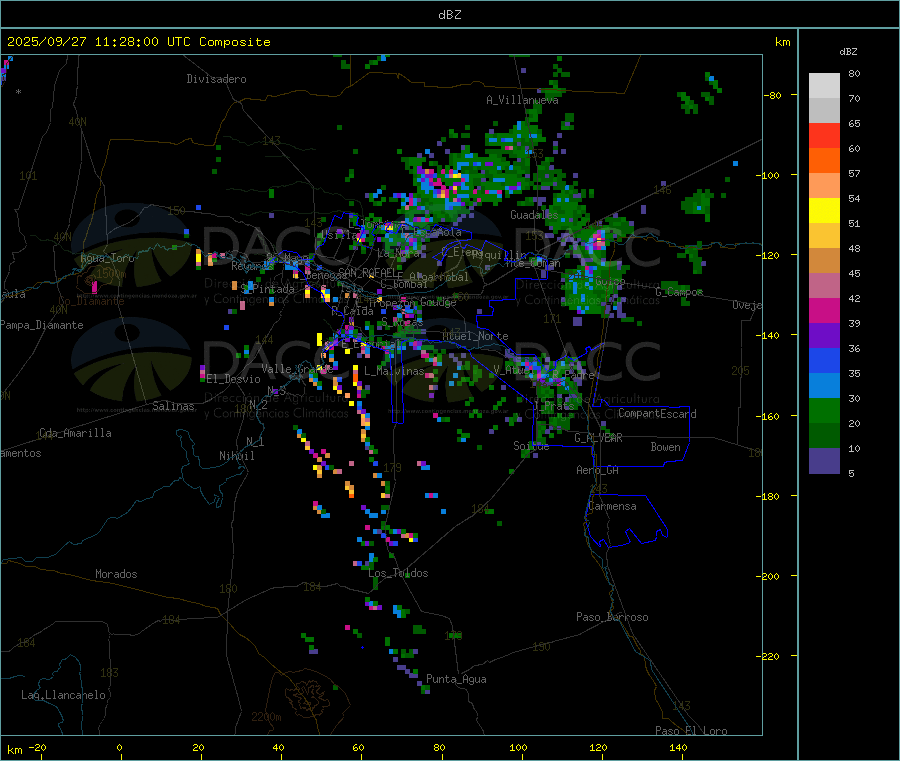Click the Paso_El_Loro label
900x761 pixels.
point(691,731)
